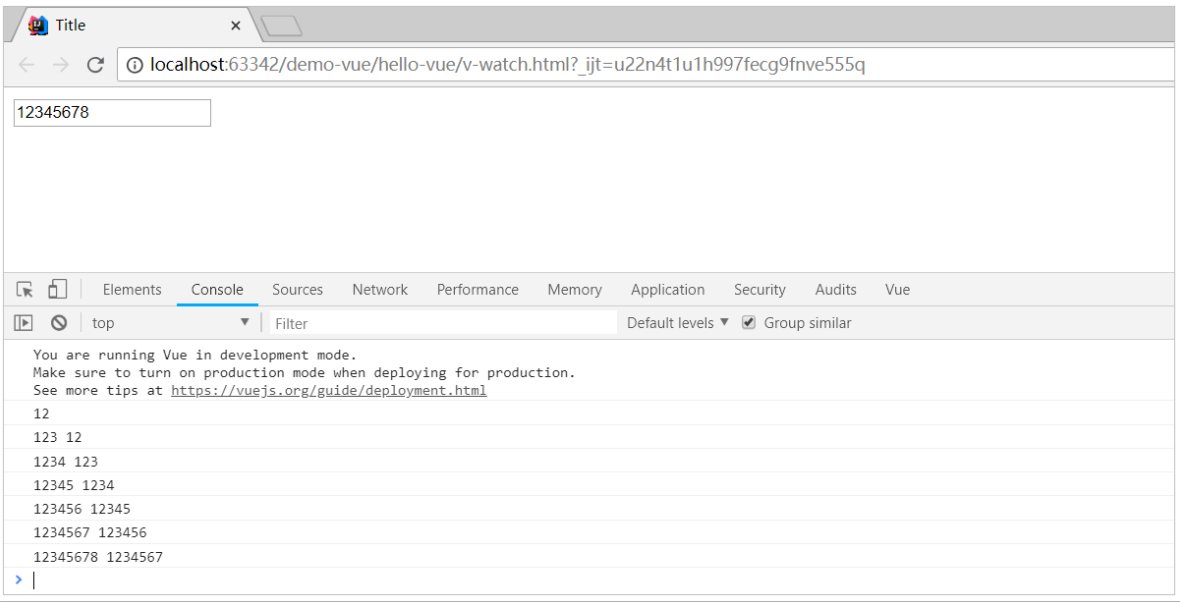This screenshot has width=1180, height=602.
Task: Switch to the Elements tab
Action: (x=132, y=290)
